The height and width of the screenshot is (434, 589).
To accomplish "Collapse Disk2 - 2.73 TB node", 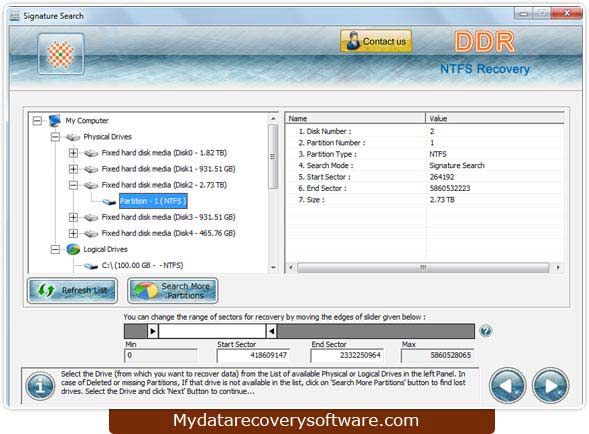I will pyautogui.click(x=73, y=185).
